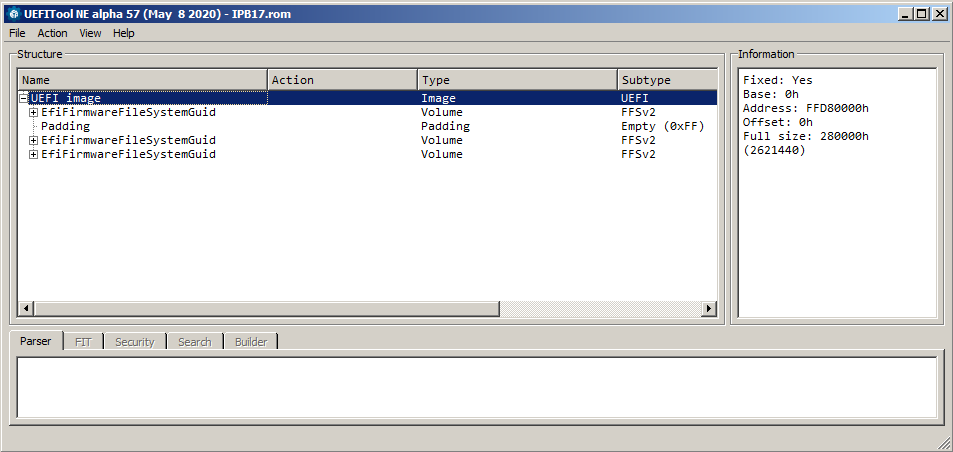The width and height of the screenshot is (953, 452).
Task: Click the 'UEFI' subtype cell
Action: coord(635,98)
